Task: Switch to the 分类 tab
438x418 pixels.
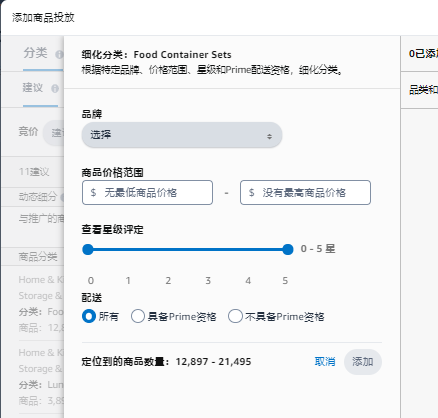Action: (35, 53)
